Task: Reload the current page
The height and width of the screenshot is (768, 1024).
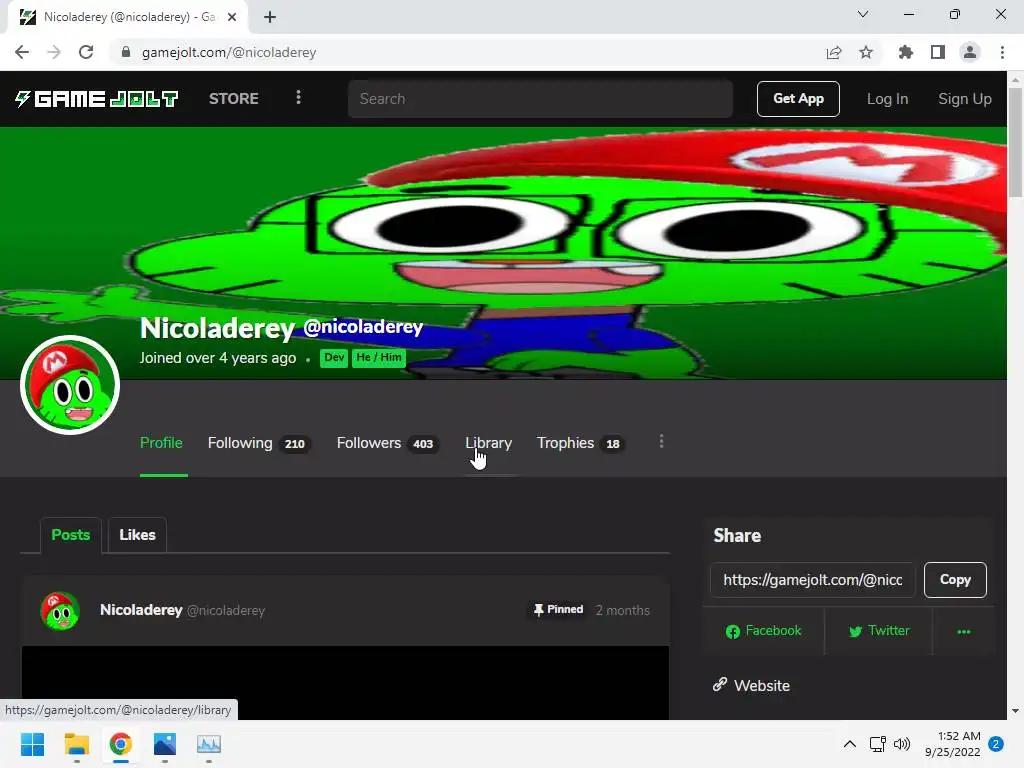Action: [x=86, y=52]
